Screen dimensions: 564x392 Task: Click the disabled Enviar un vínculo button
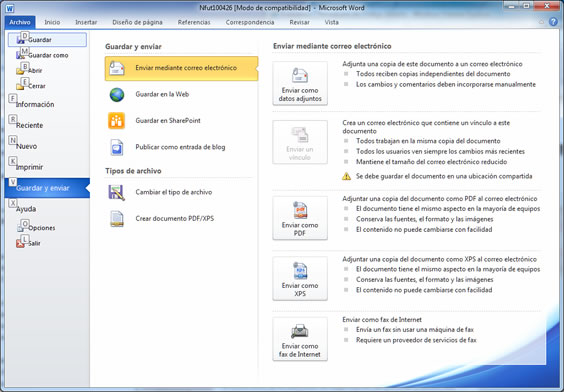pos(300,142)
